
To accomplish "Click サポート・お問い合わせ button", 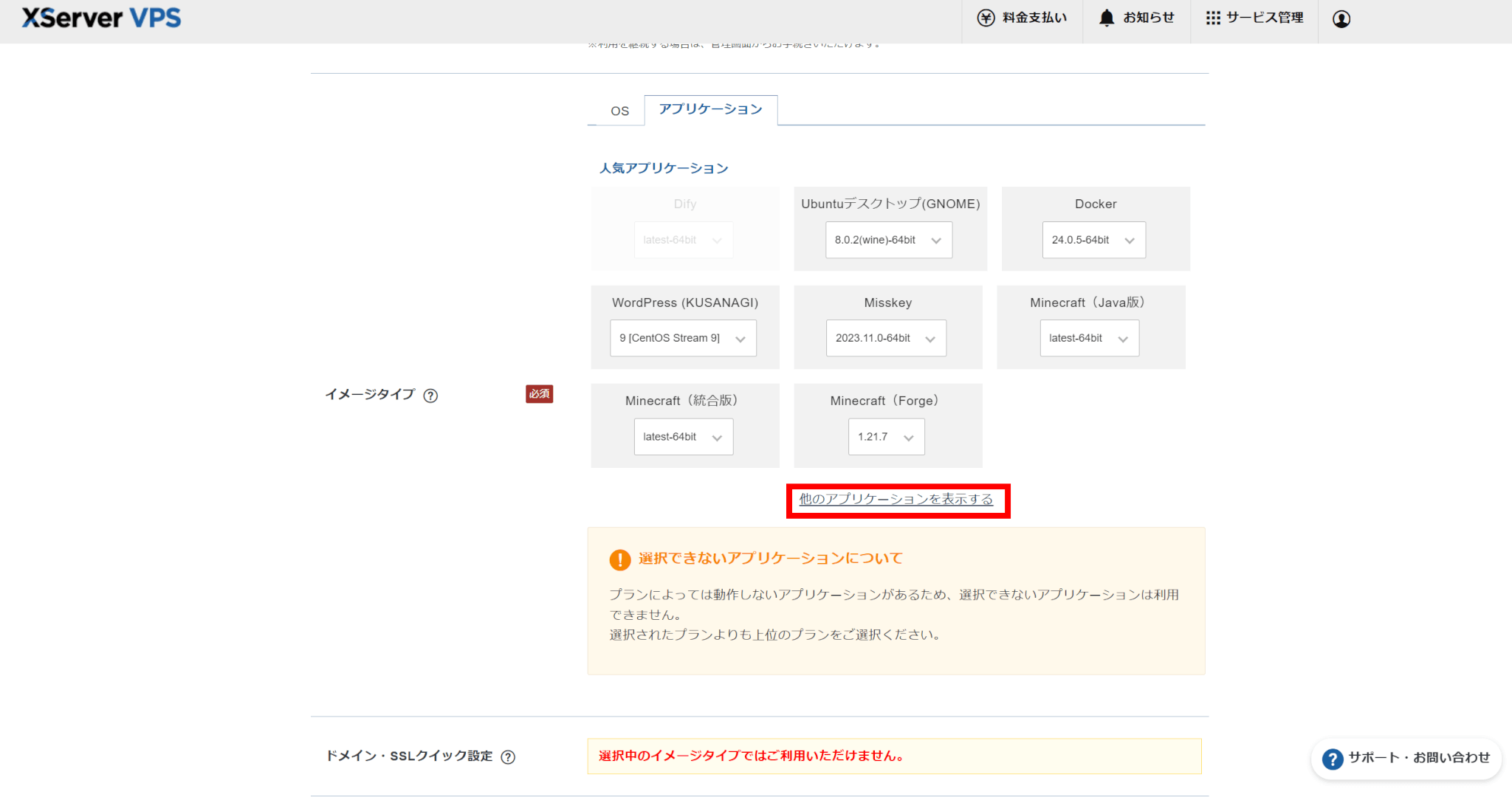I will 1406,759.
